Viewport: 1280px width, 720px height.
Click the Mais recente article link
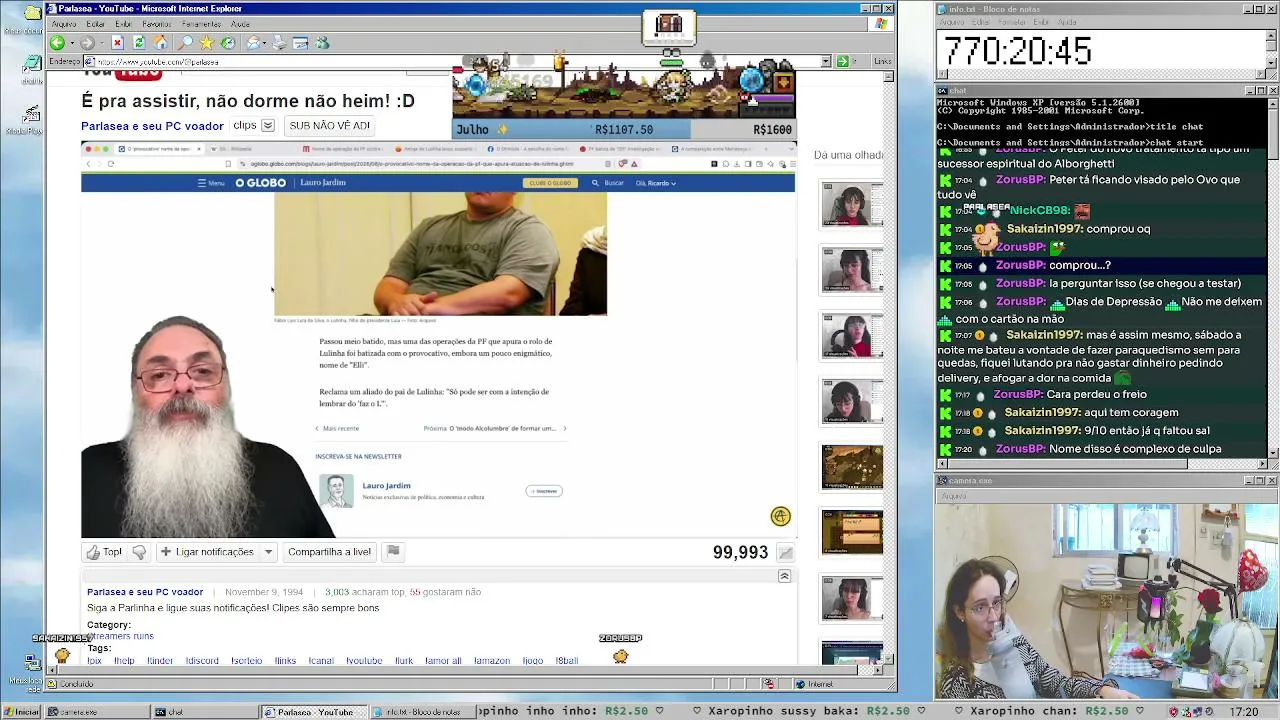[x=337, y=428]
